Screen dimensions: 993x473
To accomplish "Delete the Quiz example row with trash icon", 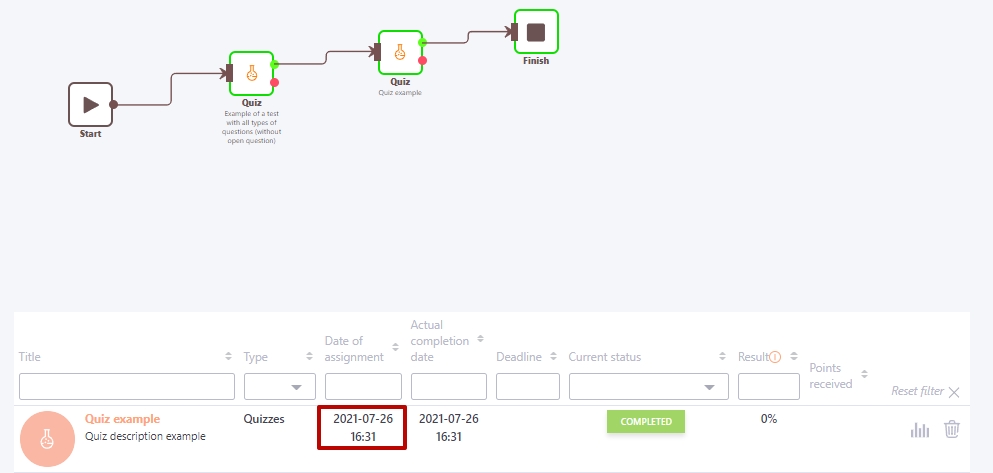I will point(952,429).
